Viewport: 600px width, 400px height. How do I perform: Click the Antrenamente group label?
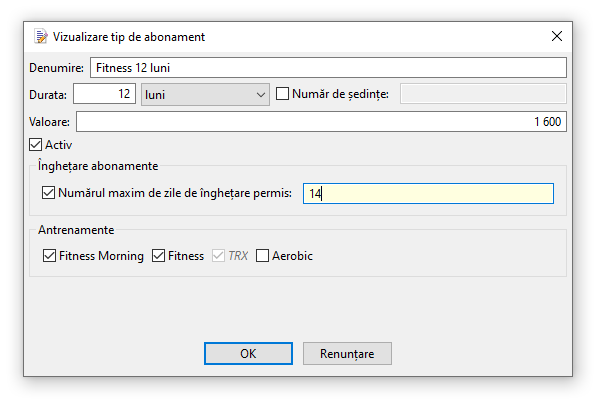pyautogui.click(x=75, y=229)
